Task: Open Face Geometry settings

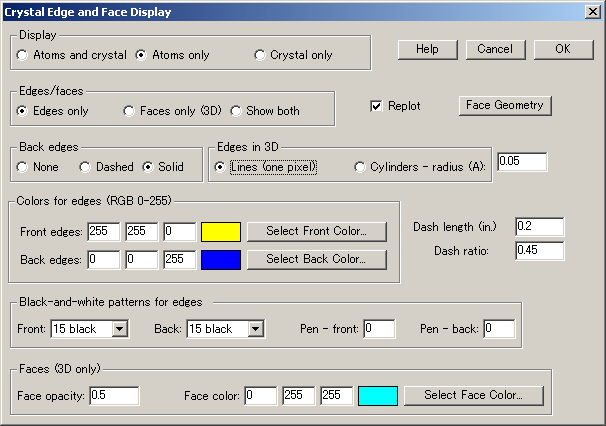Action: [x=505, y=105]
